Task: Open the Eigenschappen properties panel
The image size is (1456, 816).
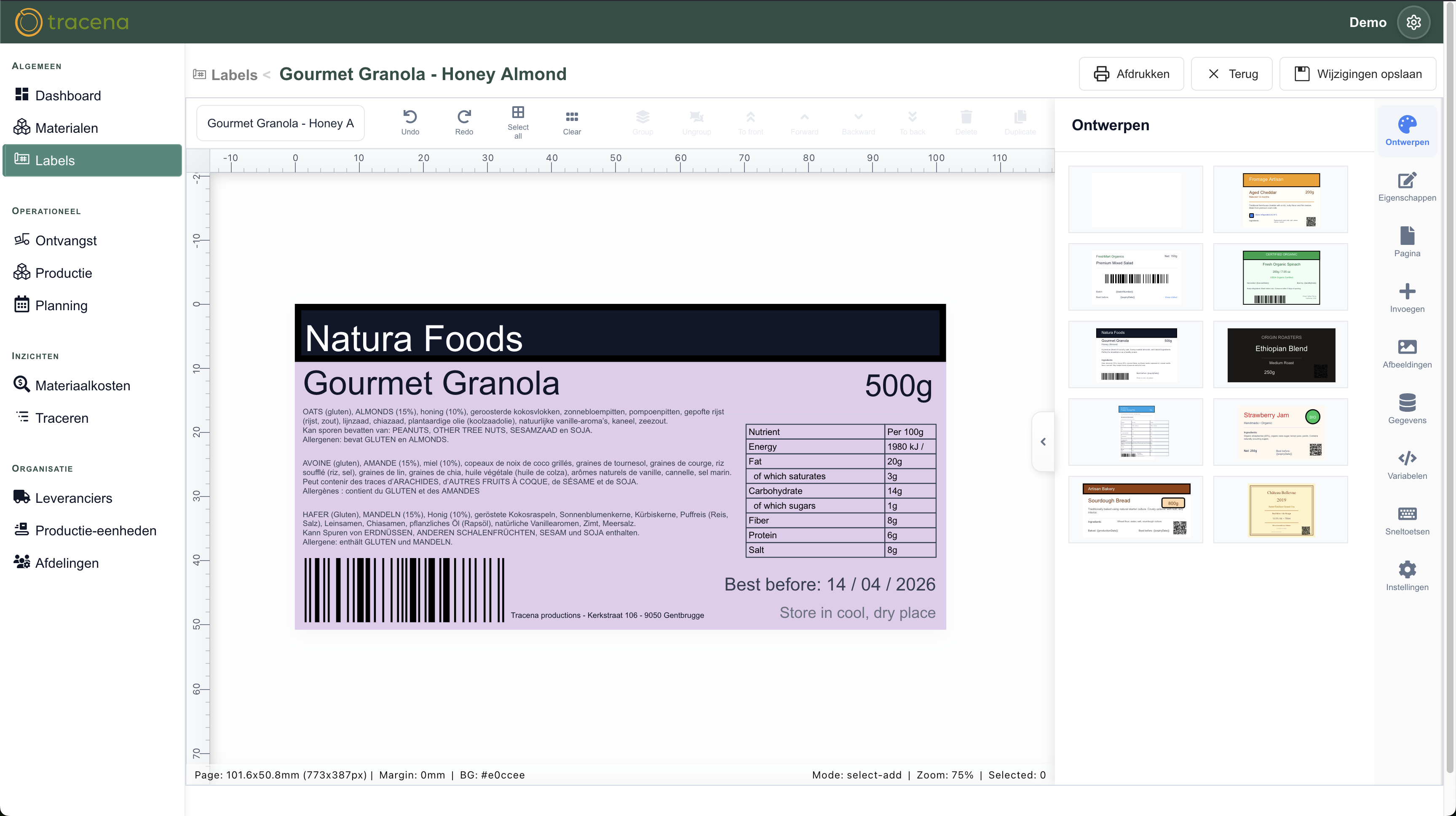Action: click(1406, 186)
